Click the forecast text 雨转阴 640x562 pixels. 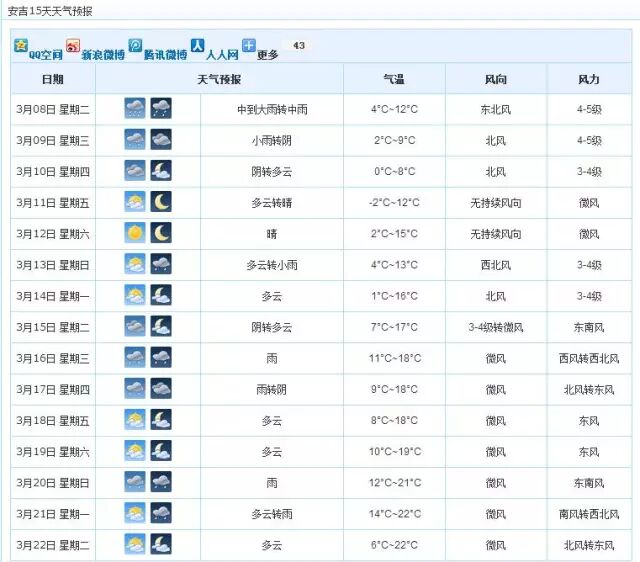[x=272, y=389]
